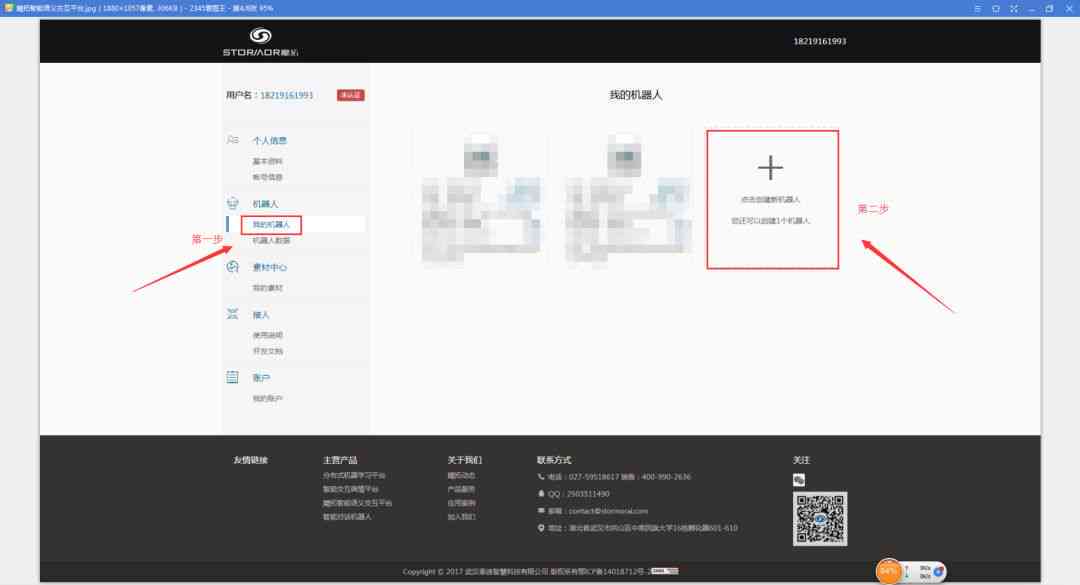Open the 机器人 section heading

[265, 204]
